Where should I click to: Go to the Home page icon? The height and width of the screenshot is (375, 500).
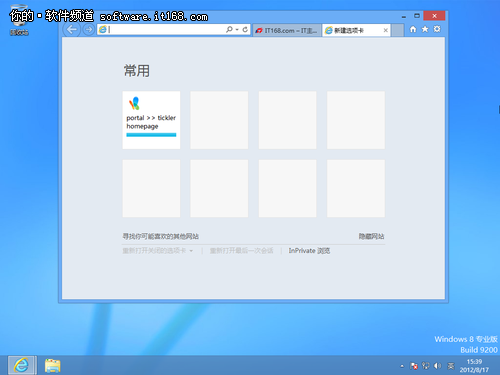[413, 29]
